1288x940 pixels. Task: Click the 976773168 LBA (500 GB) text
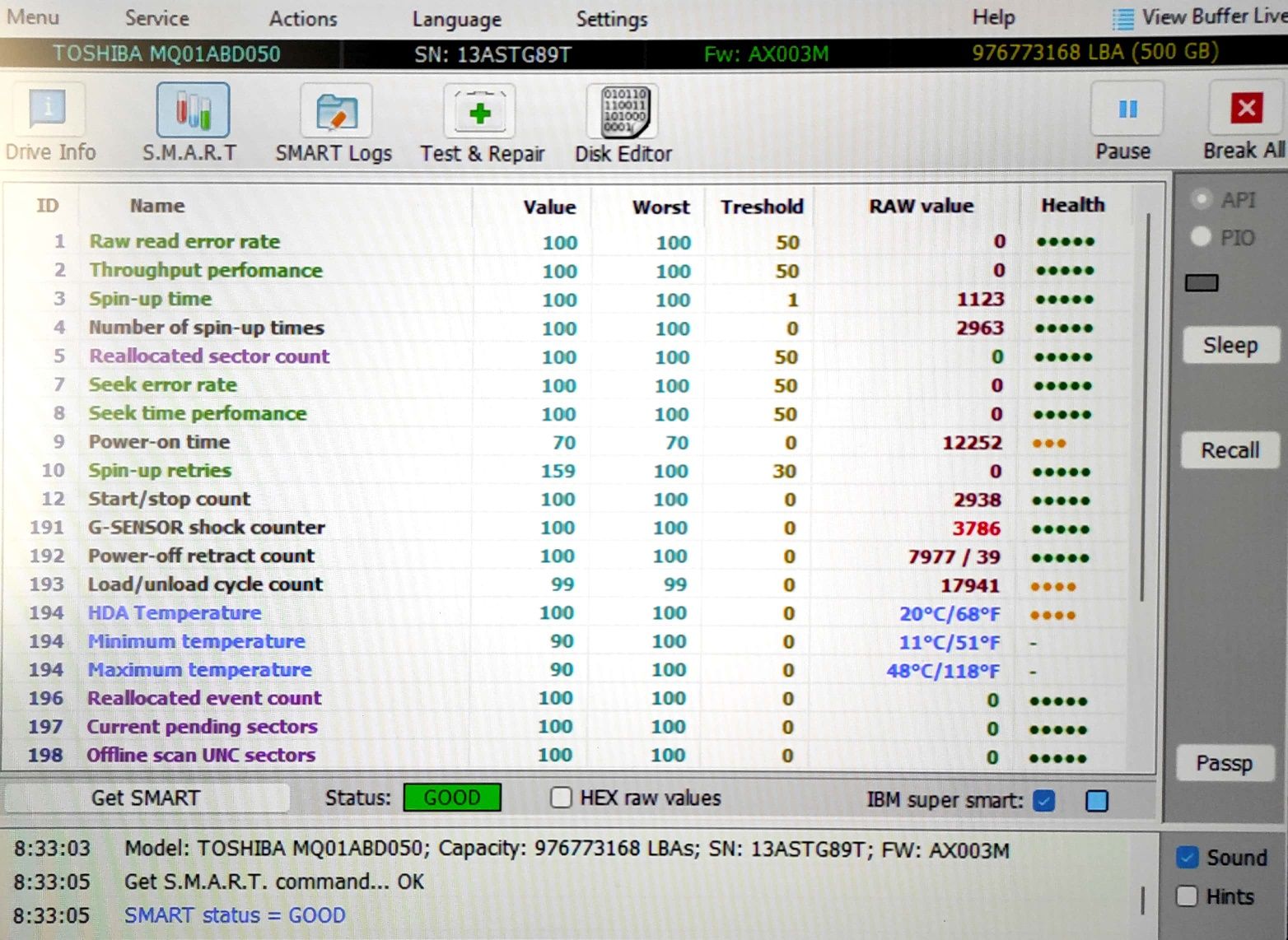[1094, 53]
